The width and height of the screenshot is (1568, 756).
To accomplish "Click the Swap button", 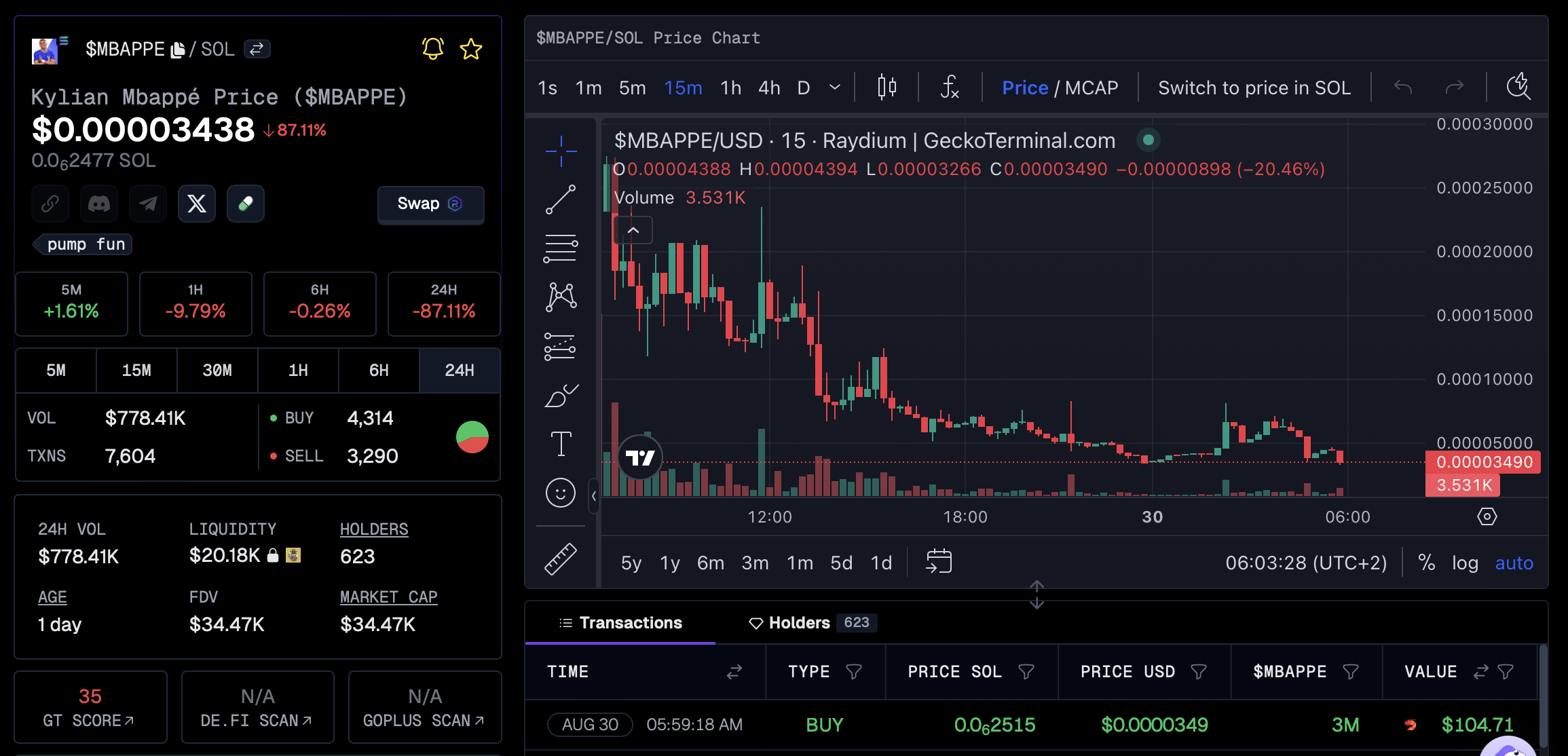I will pos(430,204).
